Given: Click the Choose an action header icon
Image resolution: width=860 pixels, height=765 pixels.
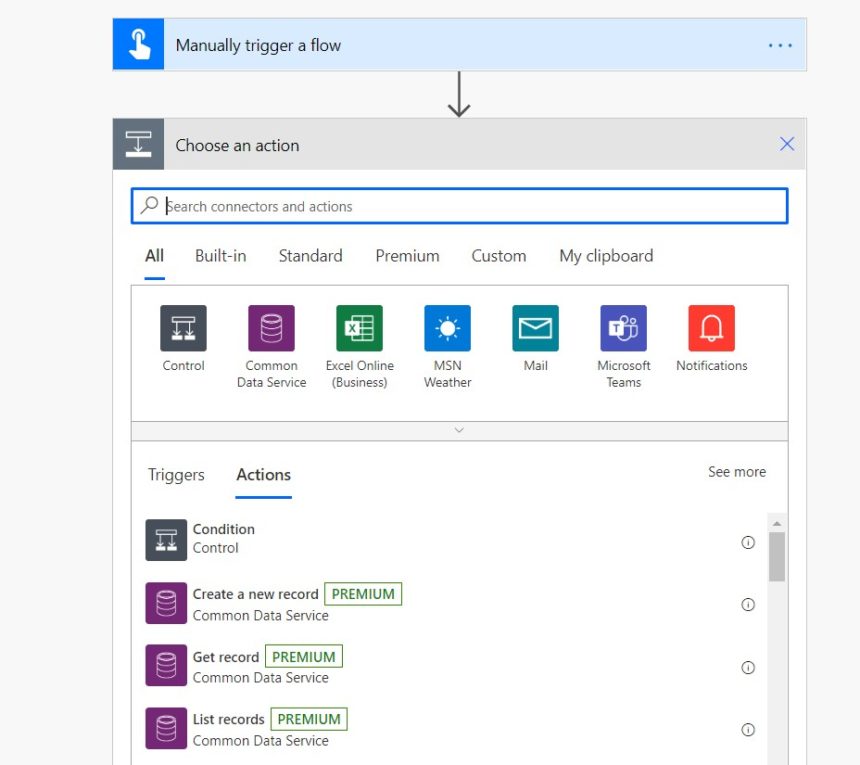Looking at the screenshot, I should (138, 144).
